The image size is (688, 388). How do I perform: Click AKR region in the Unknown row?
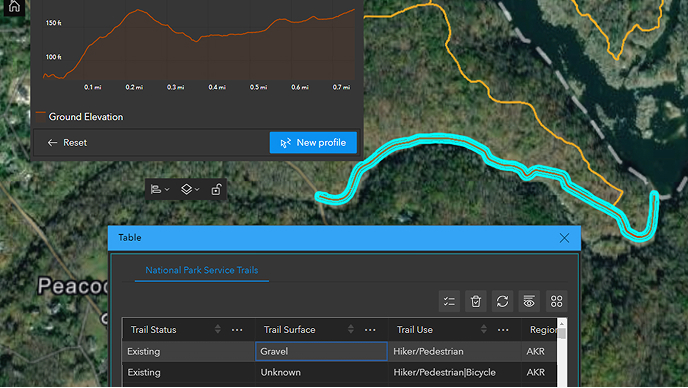coord(539,373)
